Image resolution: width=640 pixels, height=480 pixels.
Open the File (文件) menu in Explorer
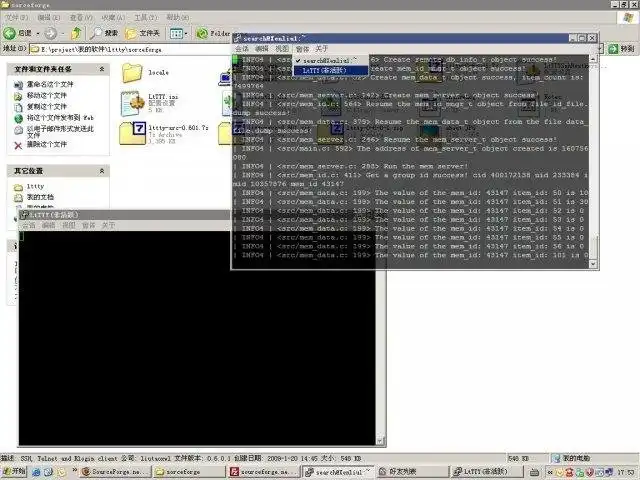16,18
